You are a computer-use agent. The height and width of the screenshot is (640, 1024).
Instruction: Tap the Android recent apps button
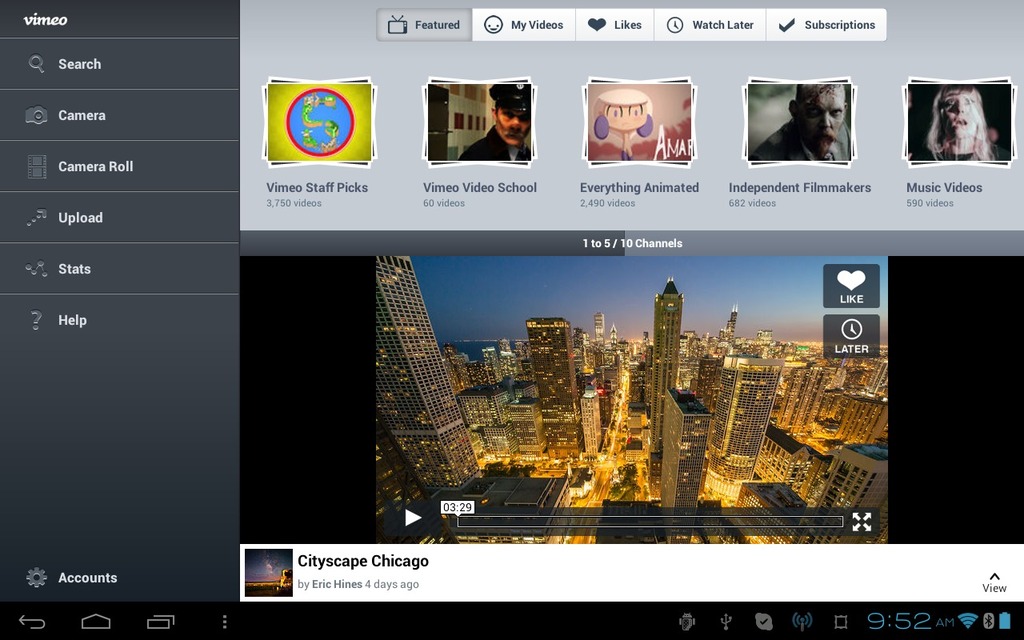[x=161, y=622]
